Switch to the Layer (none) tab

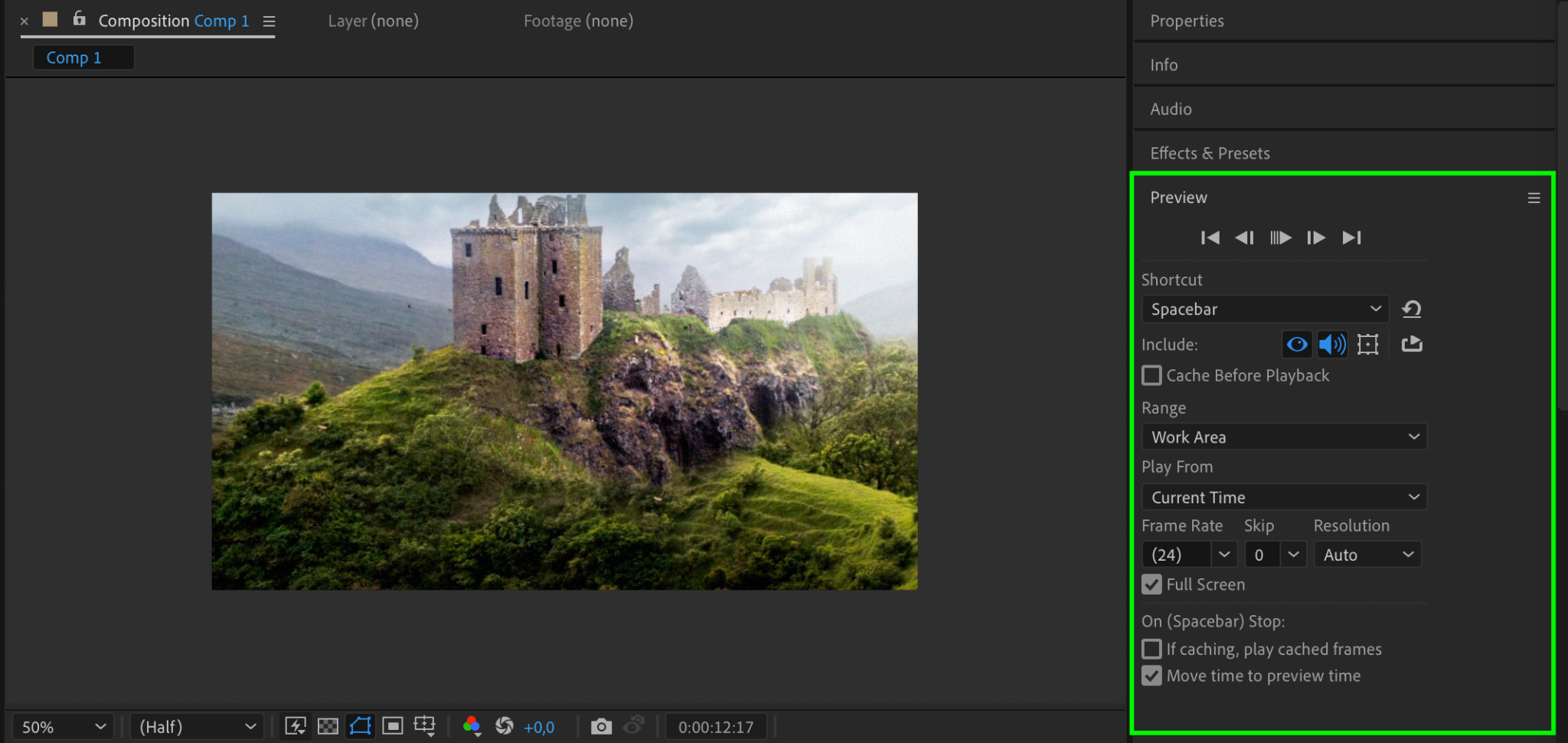(x=373, y=21)
